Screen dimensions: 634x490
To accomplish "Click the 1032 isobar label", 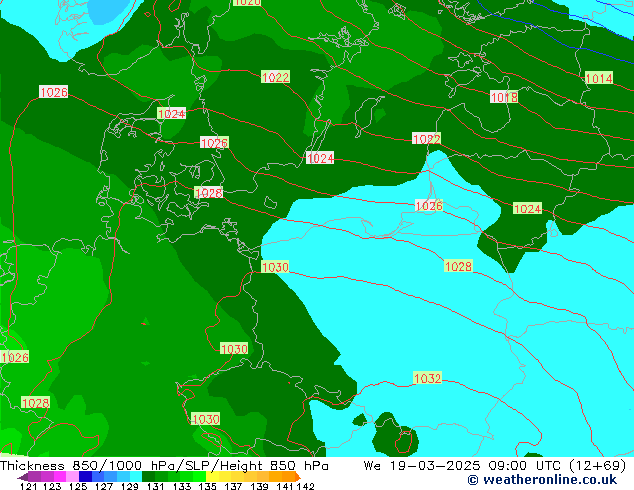I will (x=427, y=378).
